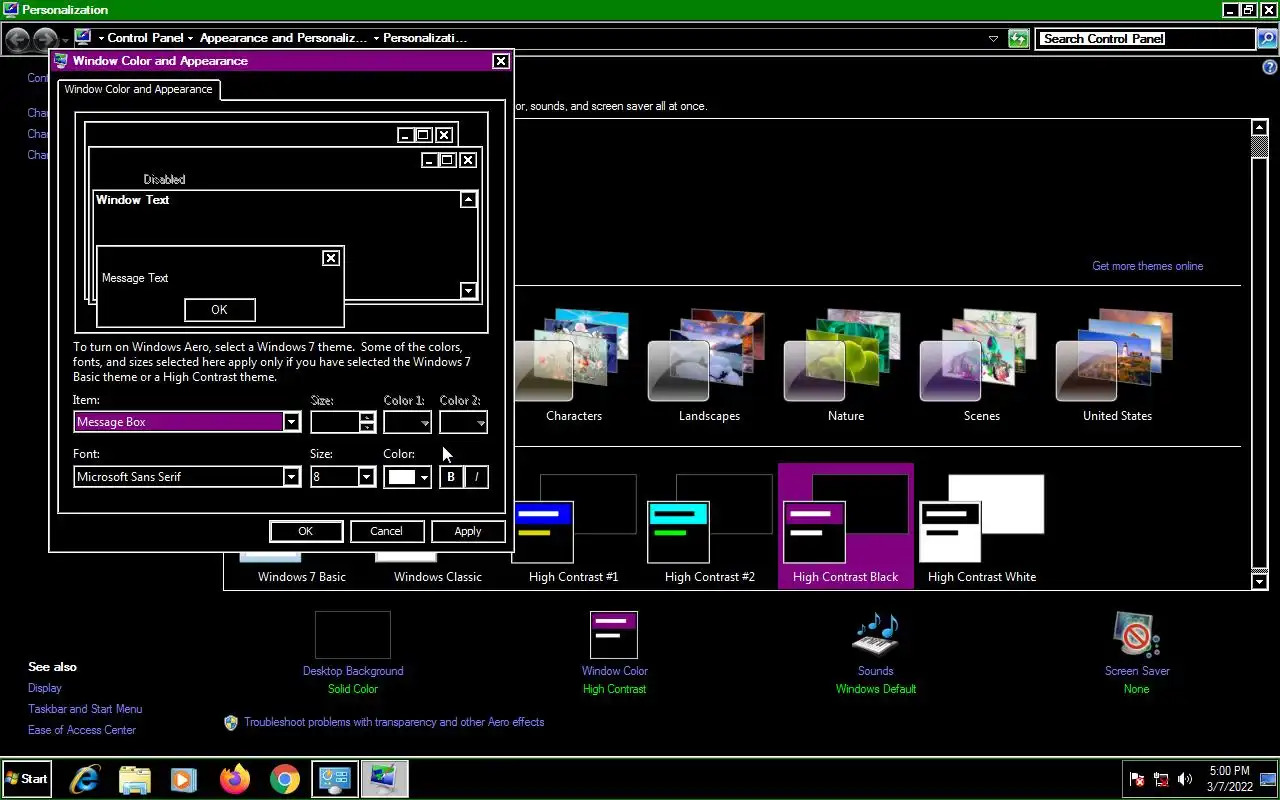The height and width of the screenshot is (800, 1280).
Task: Click the Start button
Action: 27,779
